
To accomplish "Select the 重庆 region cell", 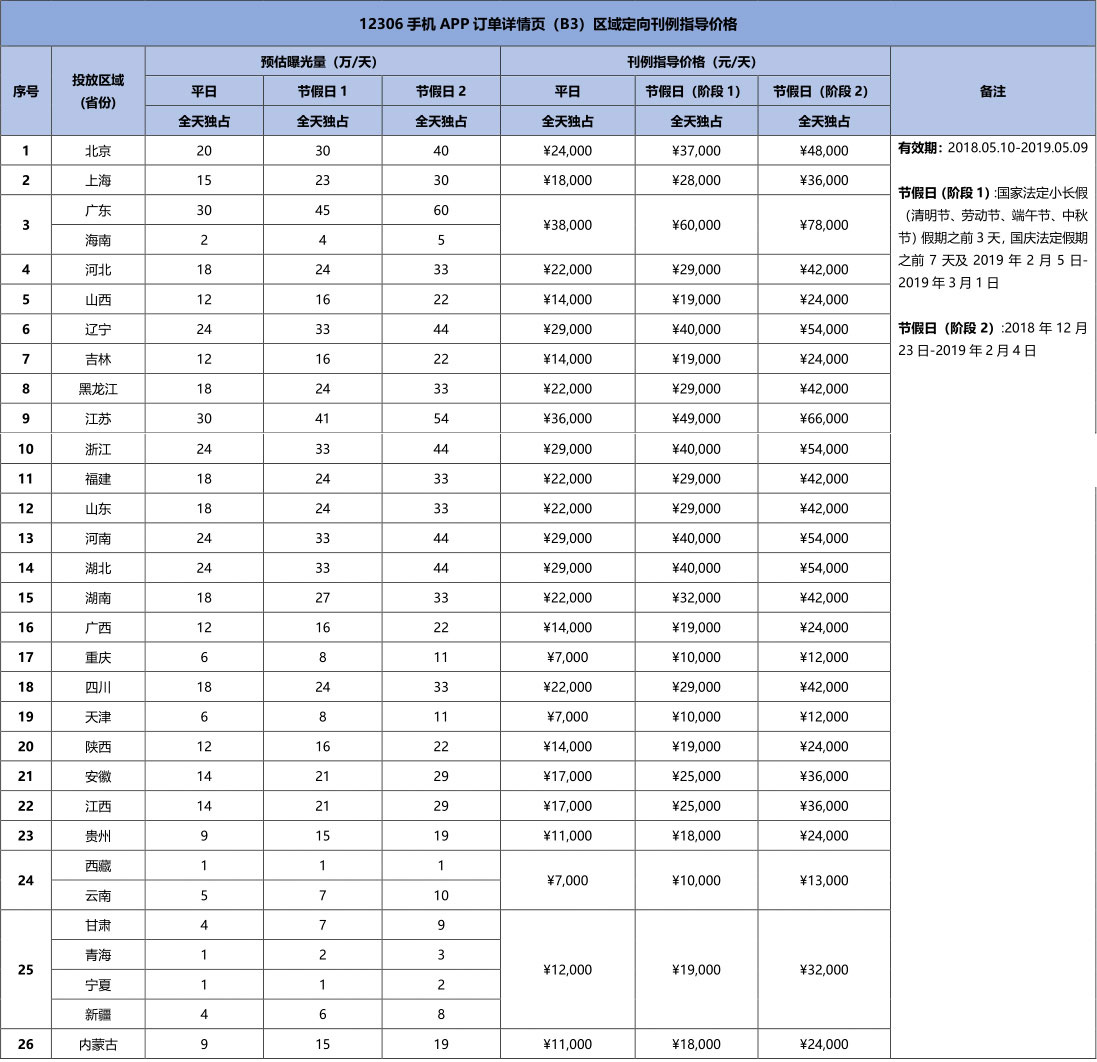I will pyautogui.click(x=98, y=657).
